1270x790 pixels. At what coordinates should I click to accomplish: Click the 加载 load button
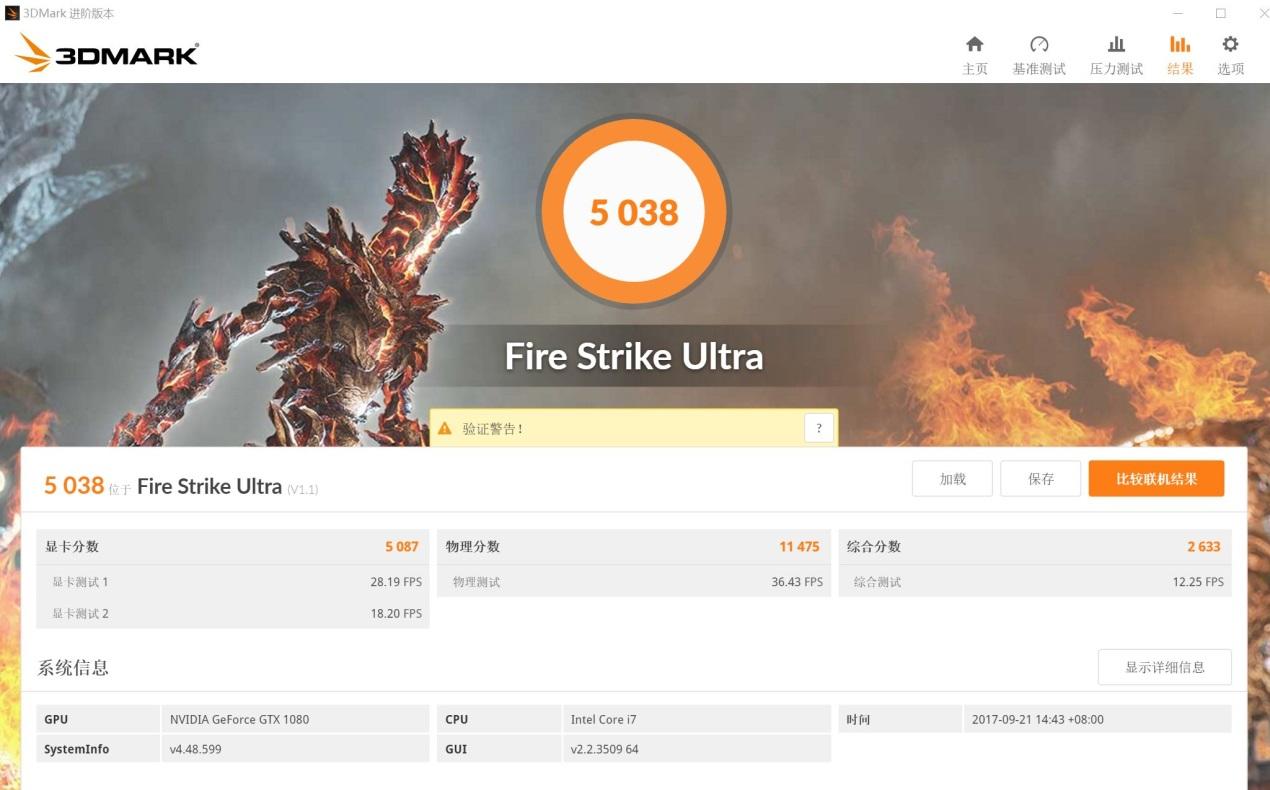[952, 479]
